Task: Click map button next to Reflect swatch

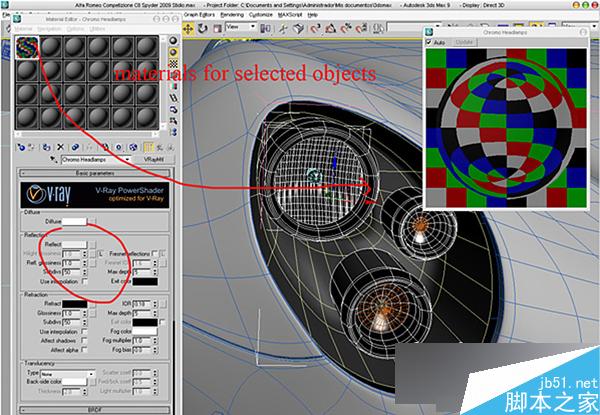Action: pyautogui.click(x=92, y=244)
